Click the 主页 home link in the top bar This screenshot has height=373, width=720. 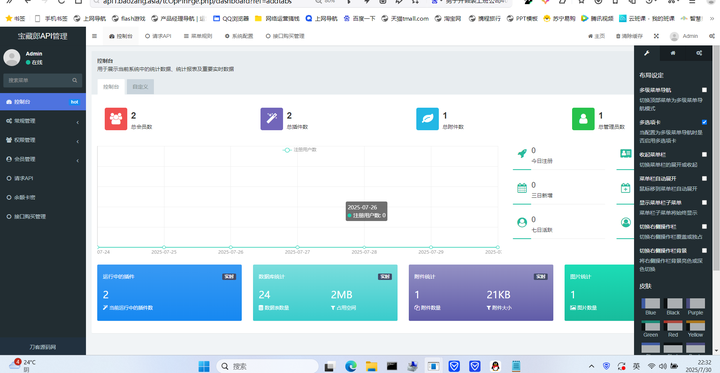[x=596, y=36]
